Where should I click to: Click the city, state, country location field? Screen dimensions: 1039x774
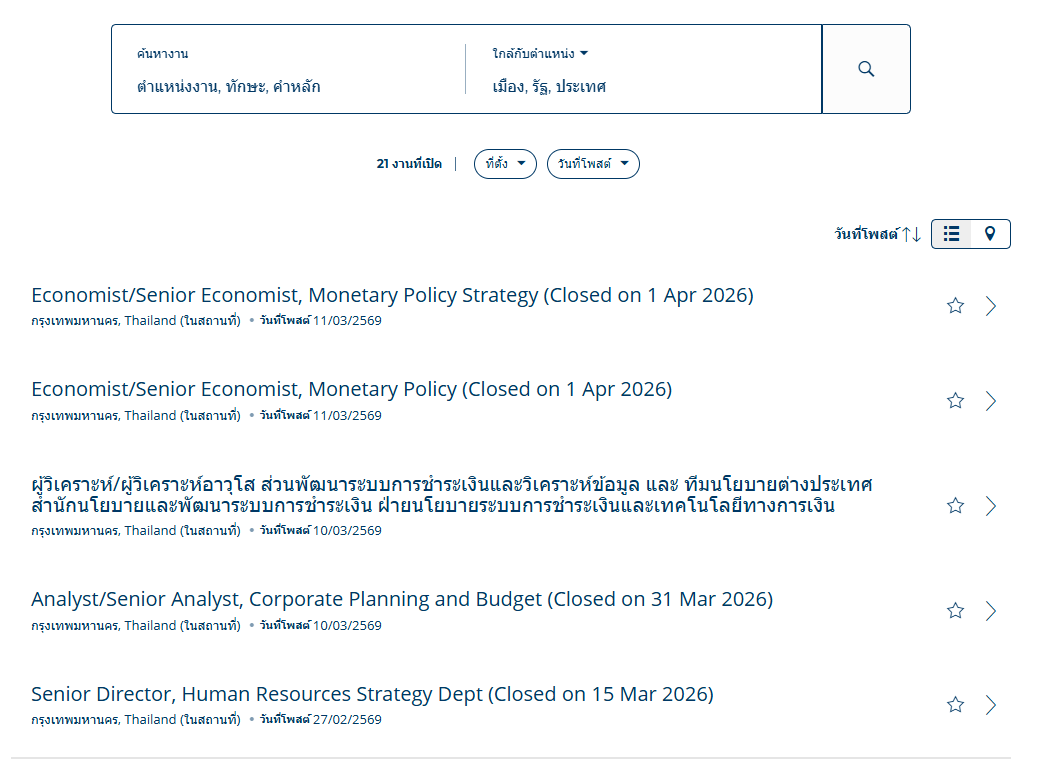point(640,86)
